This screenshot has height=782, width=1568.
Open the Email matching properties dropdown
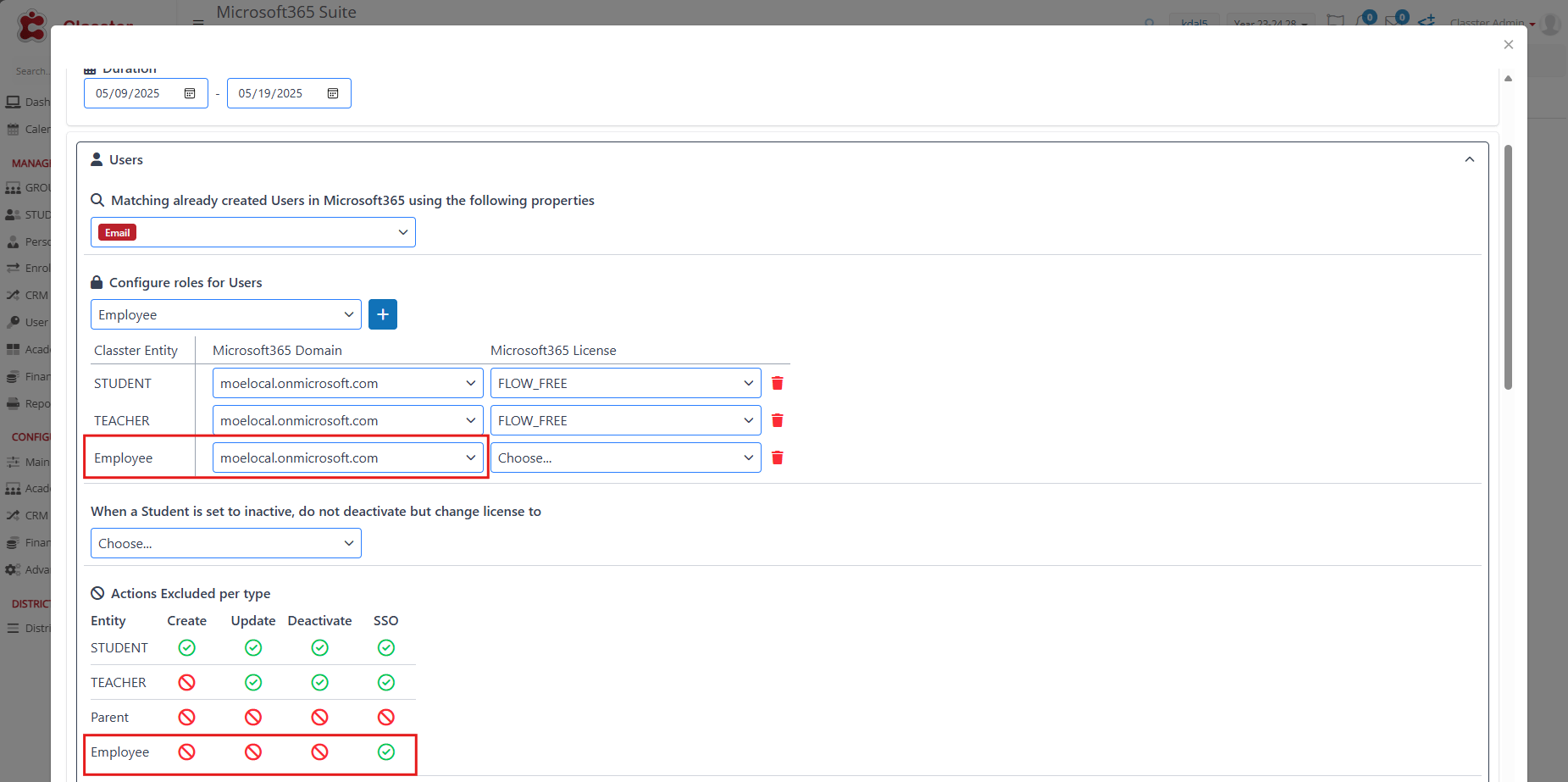(253, 232)
